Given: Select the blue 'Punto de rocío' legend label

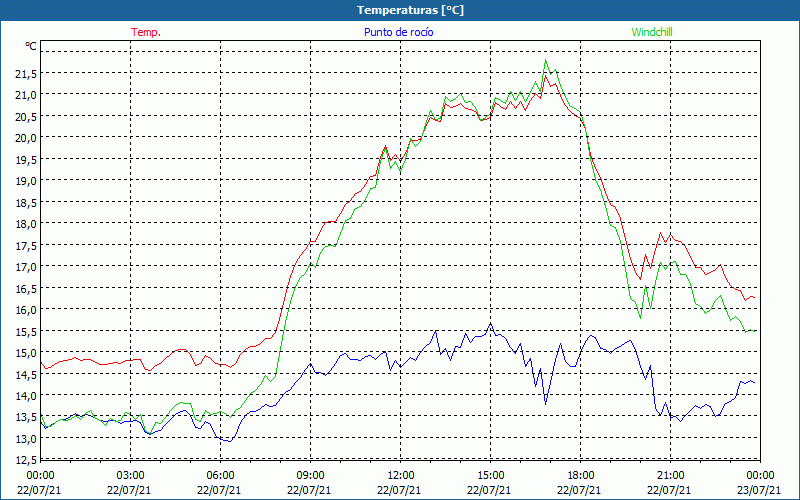Looking at the screenshot, I should pyautogui.click(x=398, y=32).
